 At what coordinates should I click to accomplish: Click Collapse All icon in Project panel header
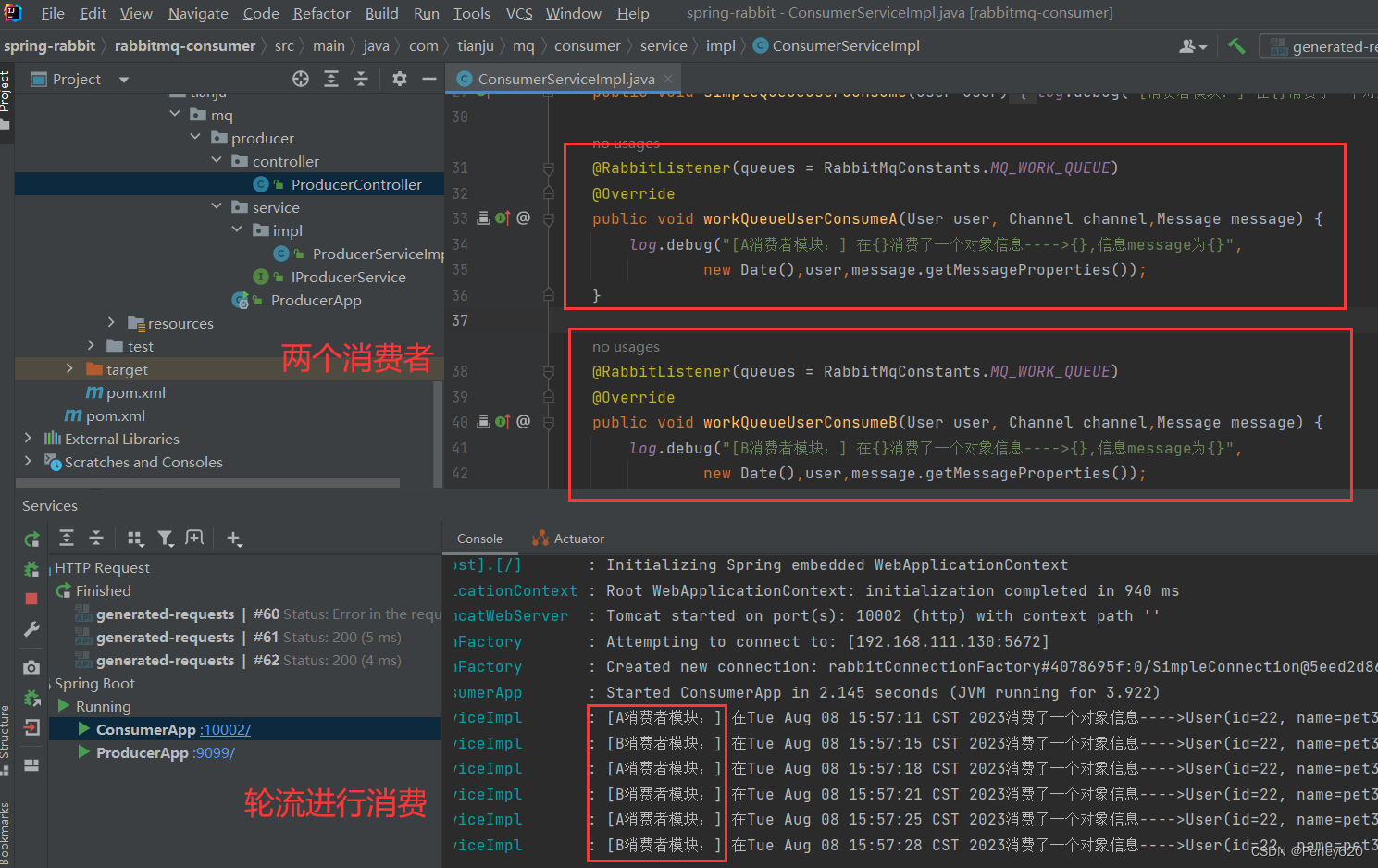(361, 79)
